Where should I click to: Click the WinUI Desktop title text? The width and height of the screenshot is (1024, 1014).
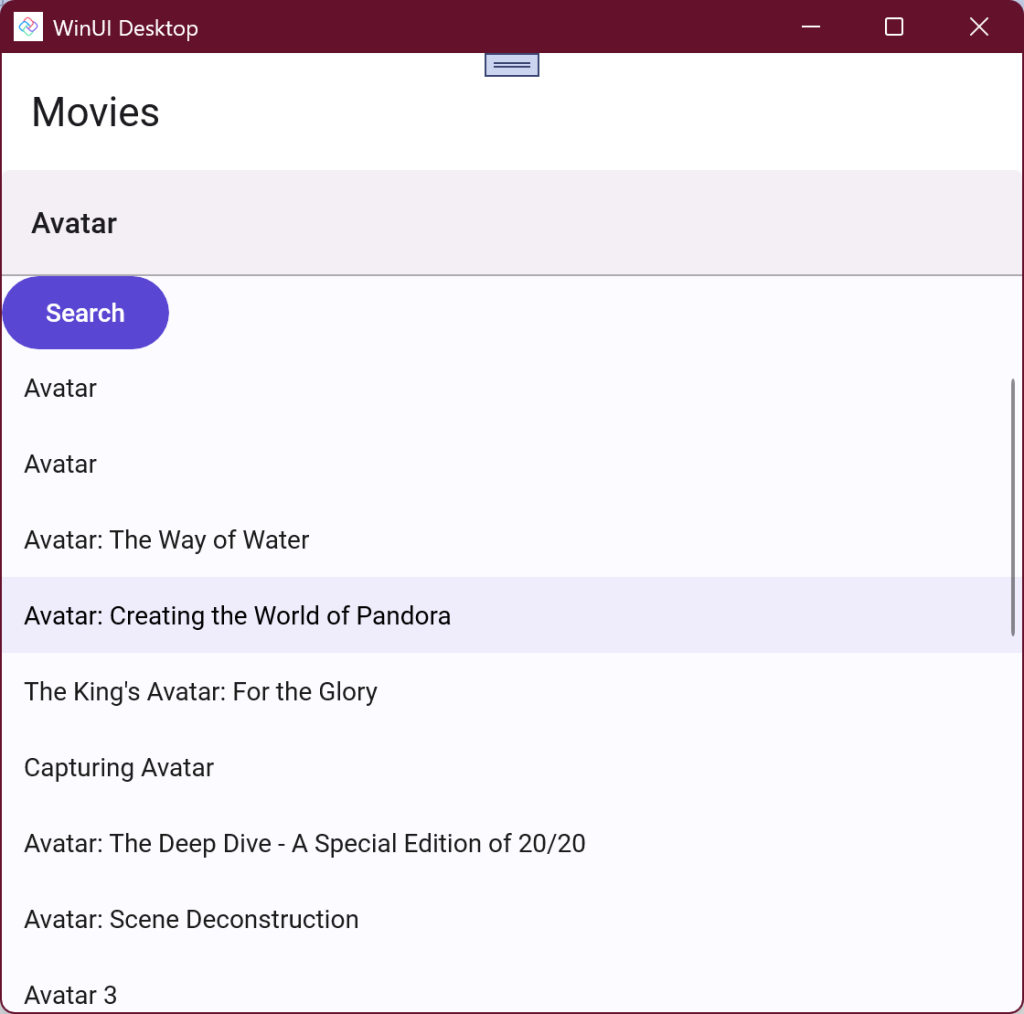(x=126, y=28)
